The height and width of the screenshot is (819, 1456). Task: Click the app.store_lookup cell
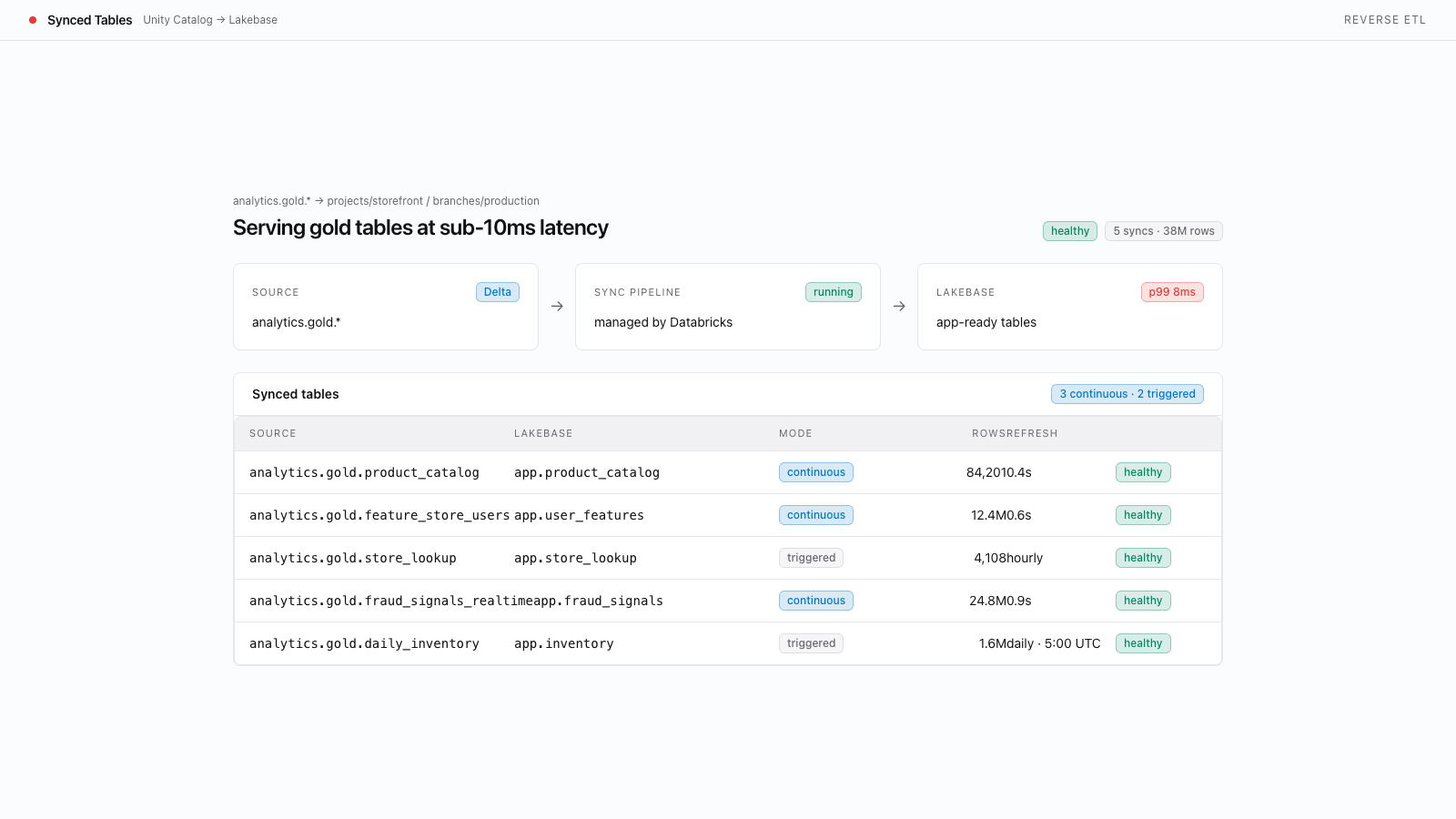point(575,558)
